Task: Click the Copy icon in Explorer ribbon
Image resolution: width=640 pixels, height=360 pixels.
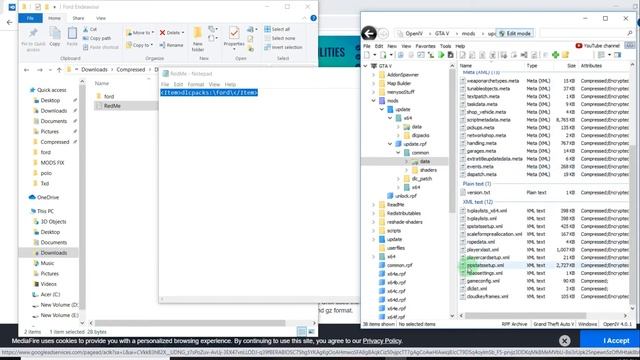Action: click(x=55, y=33)
